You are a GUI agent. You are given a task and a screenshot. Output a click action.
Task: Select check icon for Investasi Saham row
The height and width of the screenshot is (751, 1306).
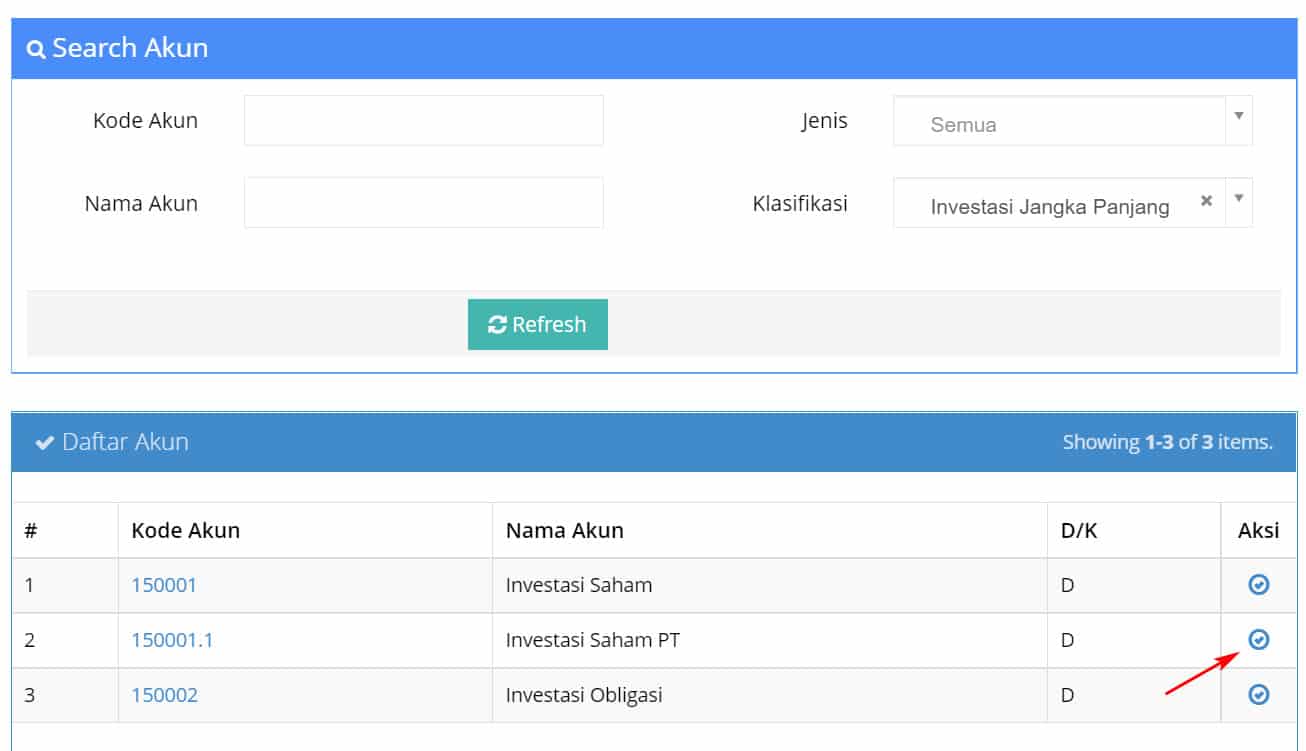(1259, 585)
